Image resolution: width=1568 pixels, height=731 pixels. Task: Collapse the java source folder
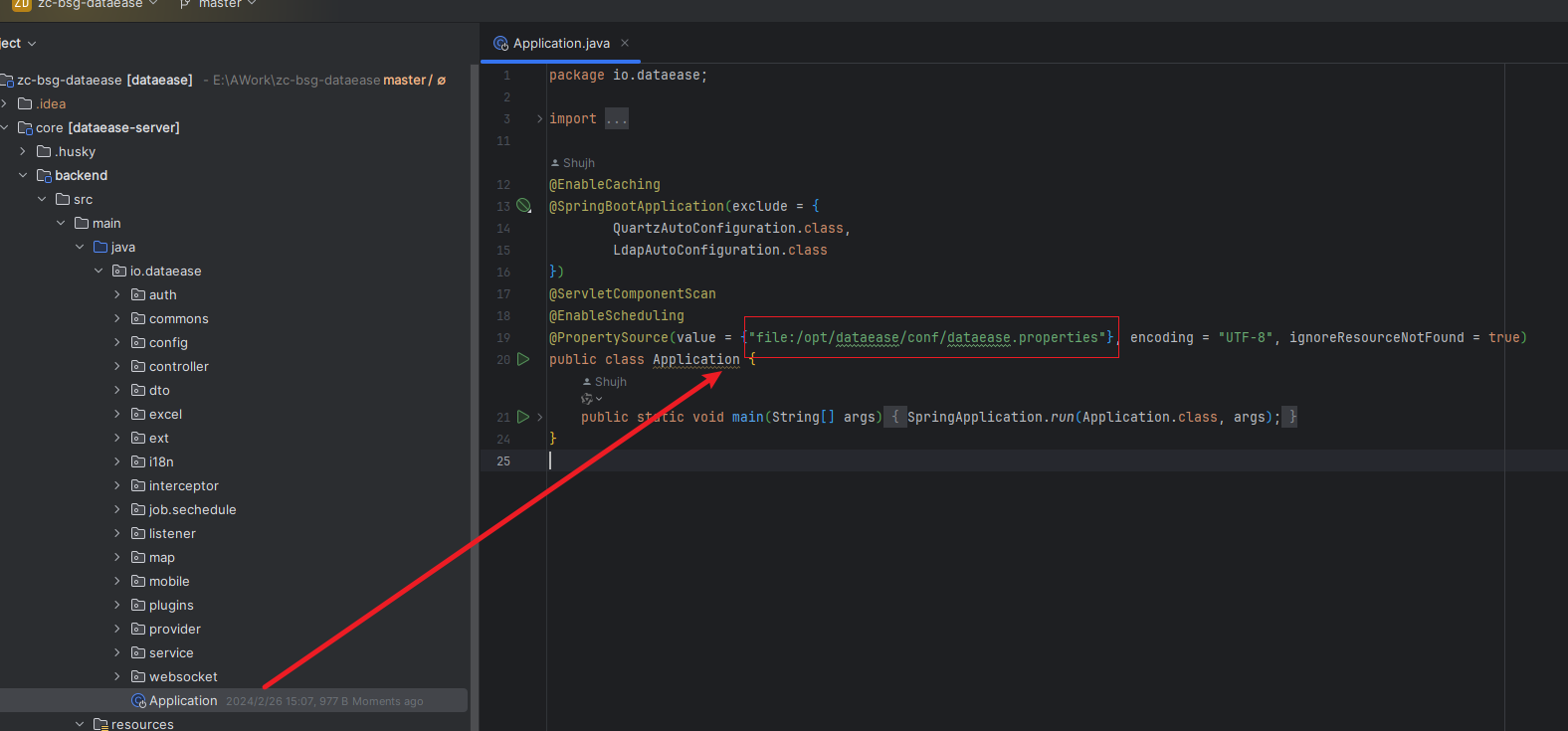[x=80, y=247]
